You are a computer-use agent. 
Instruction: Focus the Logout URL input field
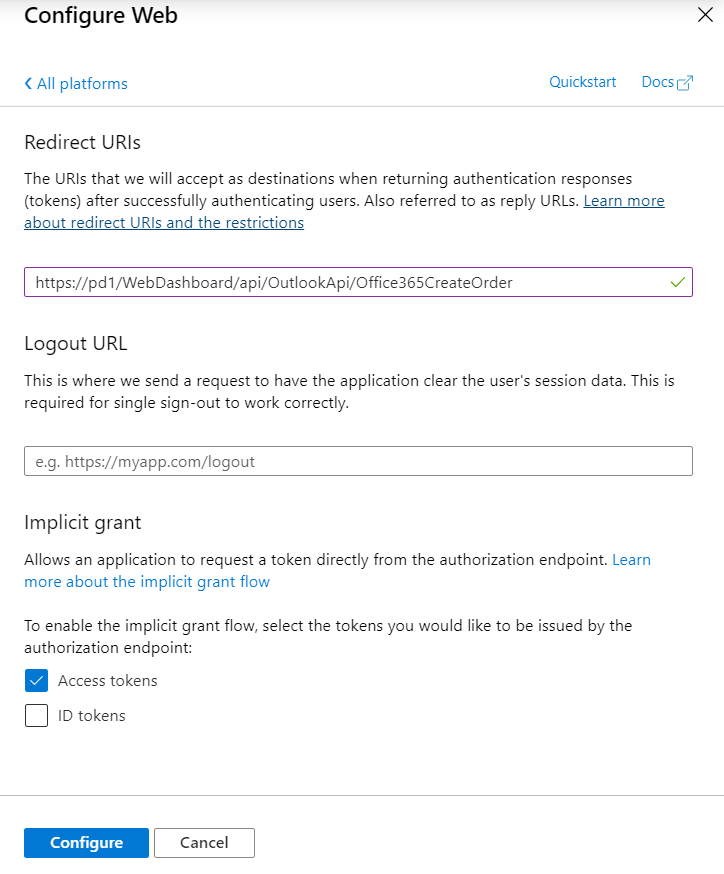click(x=358, y=461)
